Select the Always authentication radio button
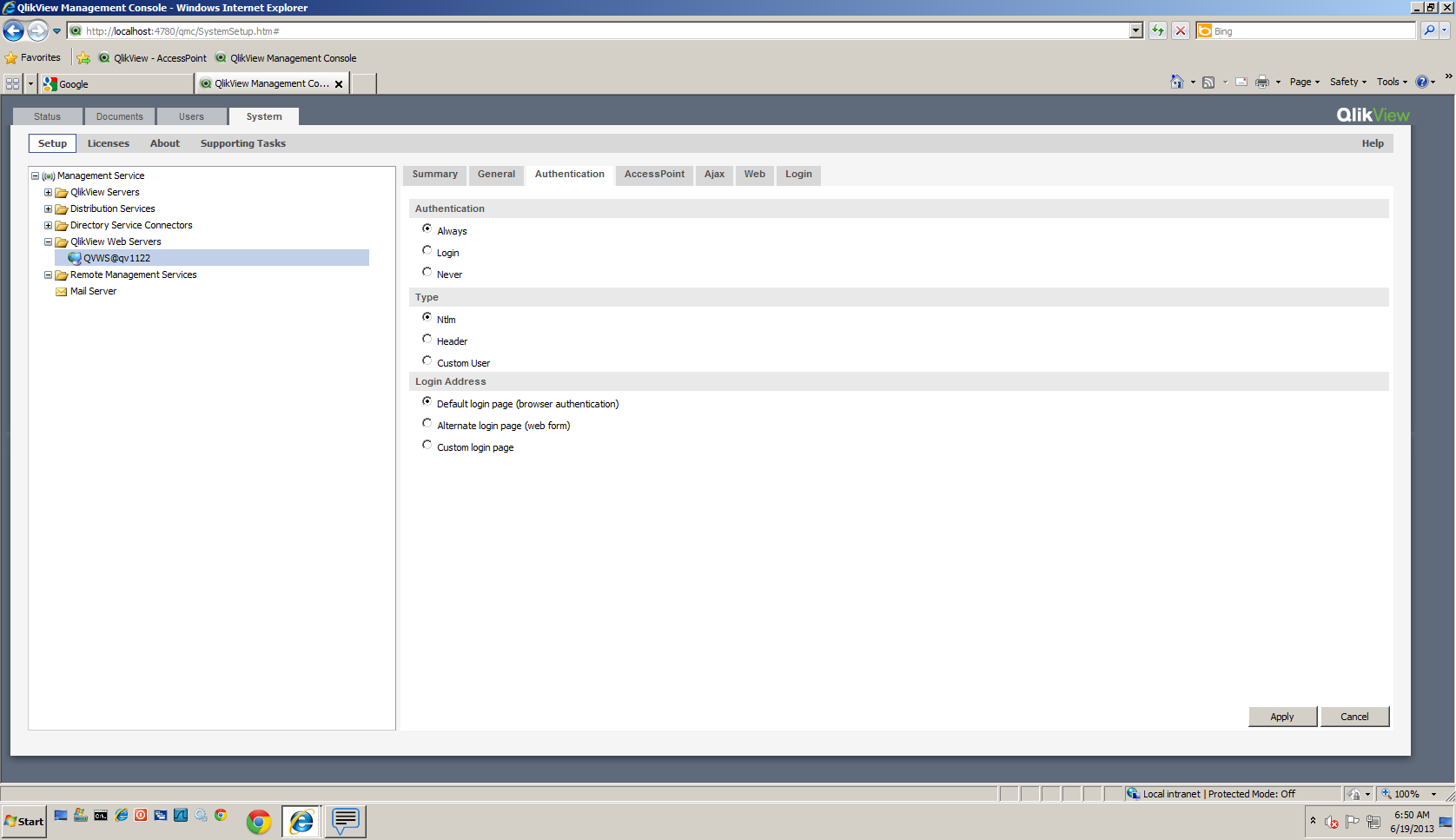This screenshot has width=1456, height=840. [427, 228]
